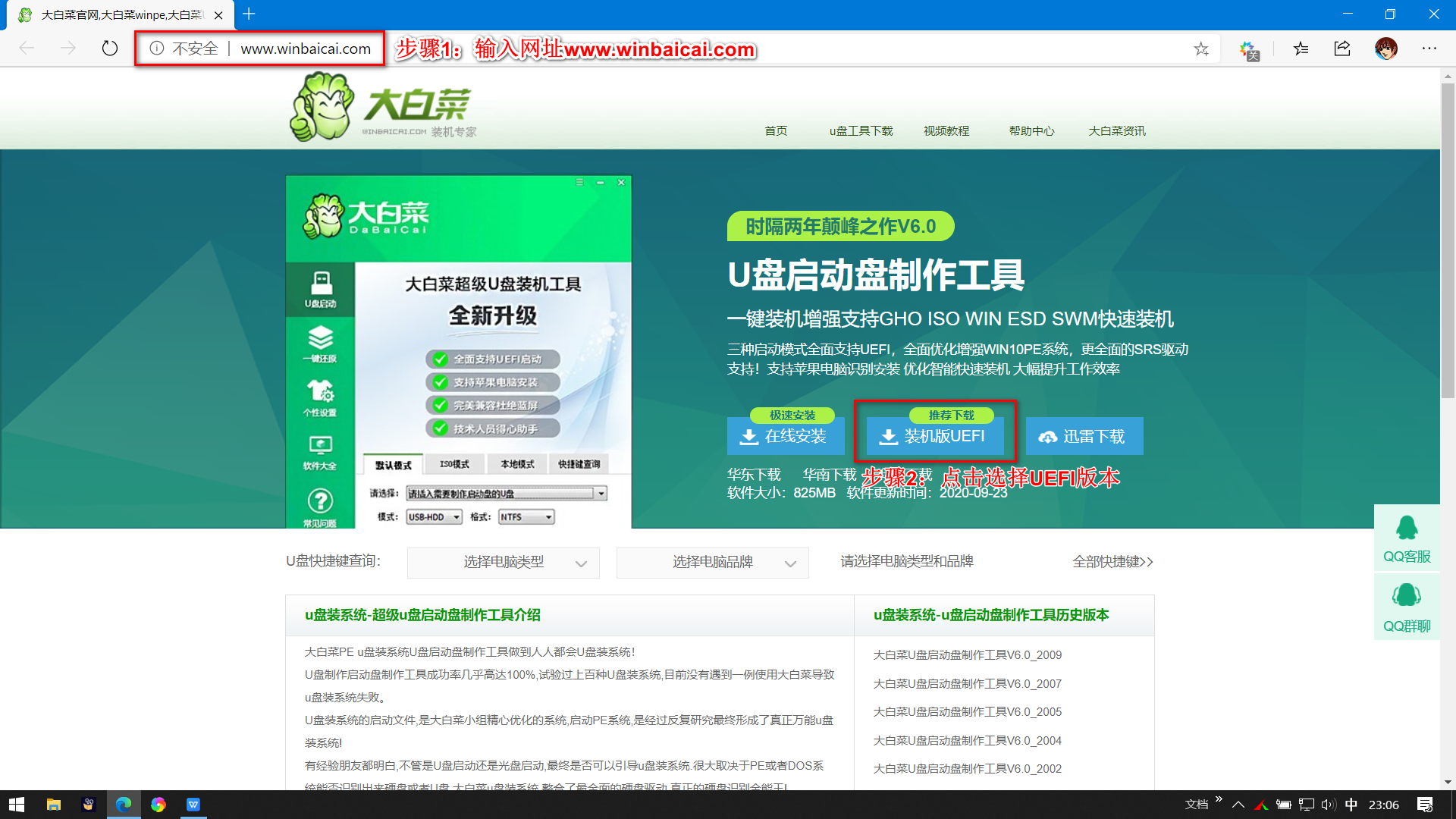The image size is (1456, 819).
Task: Click 华东下载 link
Action: tap(754, 475)
